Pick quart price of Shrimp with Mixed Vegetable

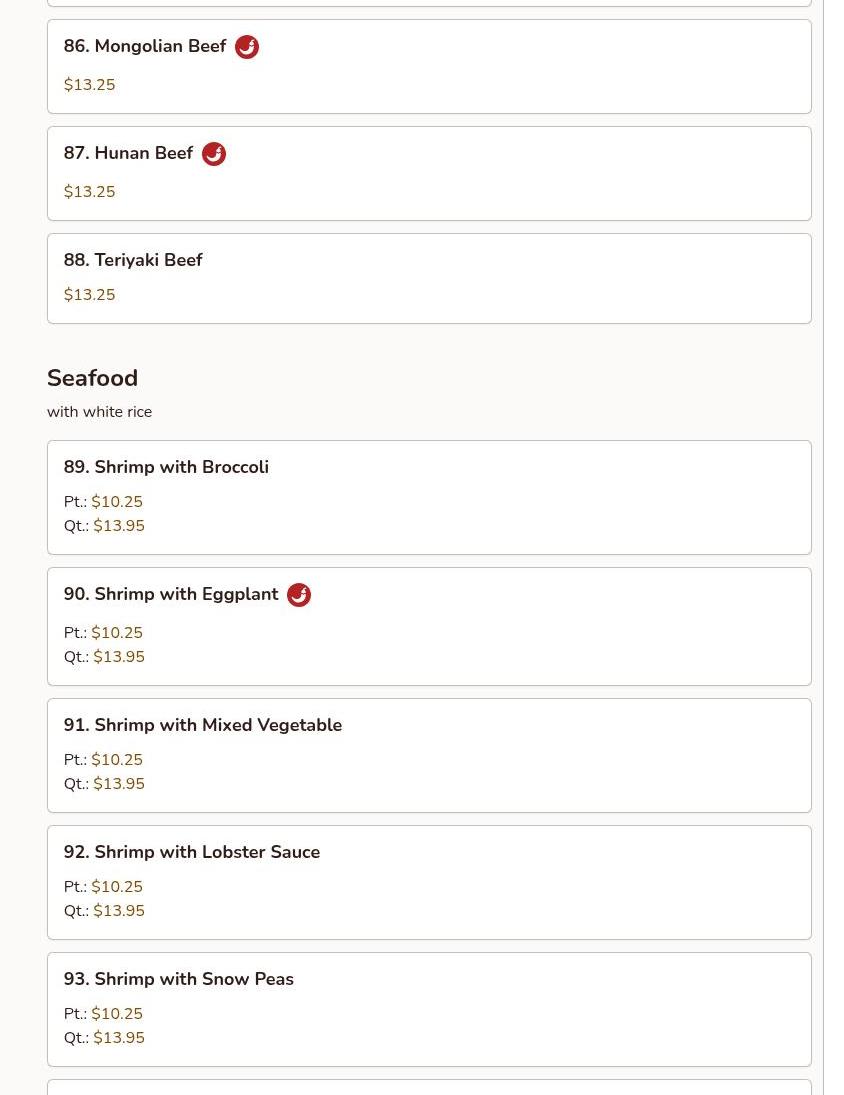point(119,784)
